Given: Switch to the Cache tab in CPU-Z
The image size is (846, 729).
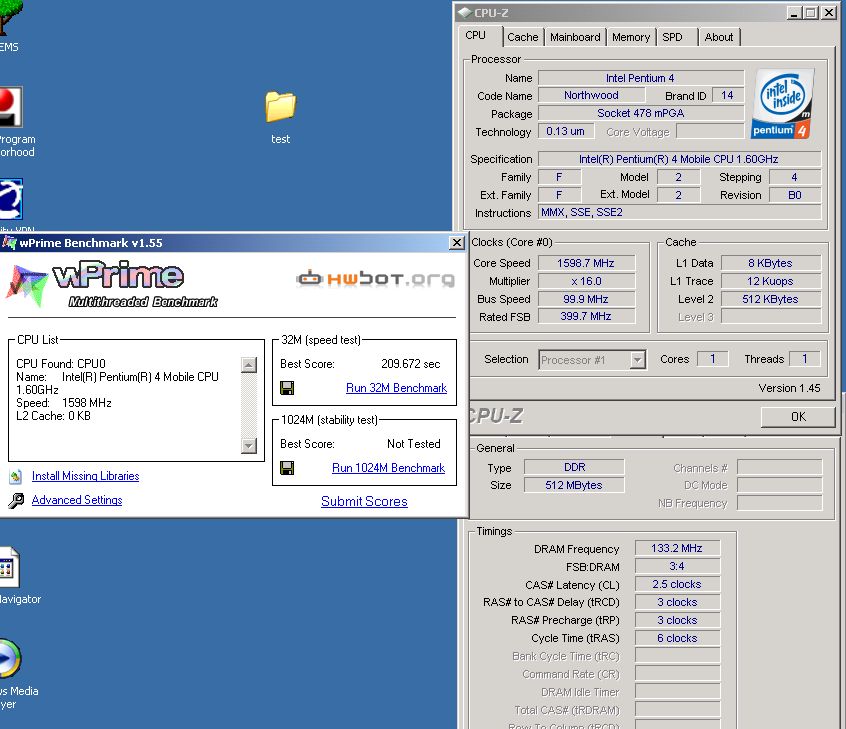Looking at the screenshot, I should click(522, 37).
